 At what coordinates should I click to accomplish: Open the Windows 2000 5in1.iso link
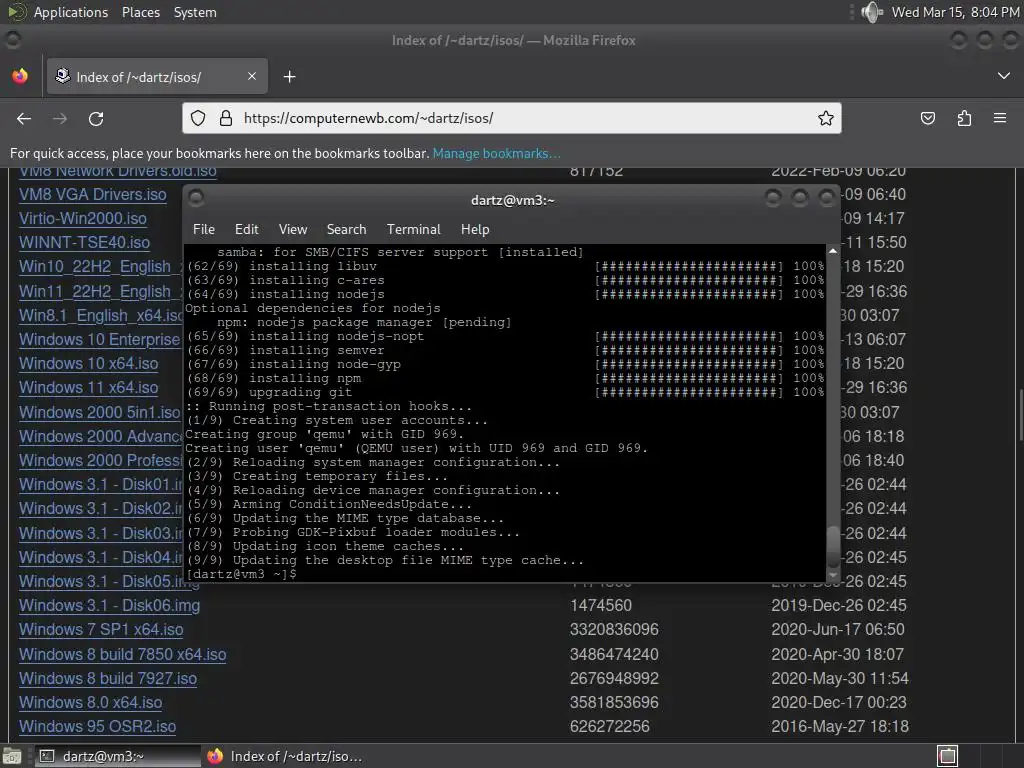[x=99, y=412]
